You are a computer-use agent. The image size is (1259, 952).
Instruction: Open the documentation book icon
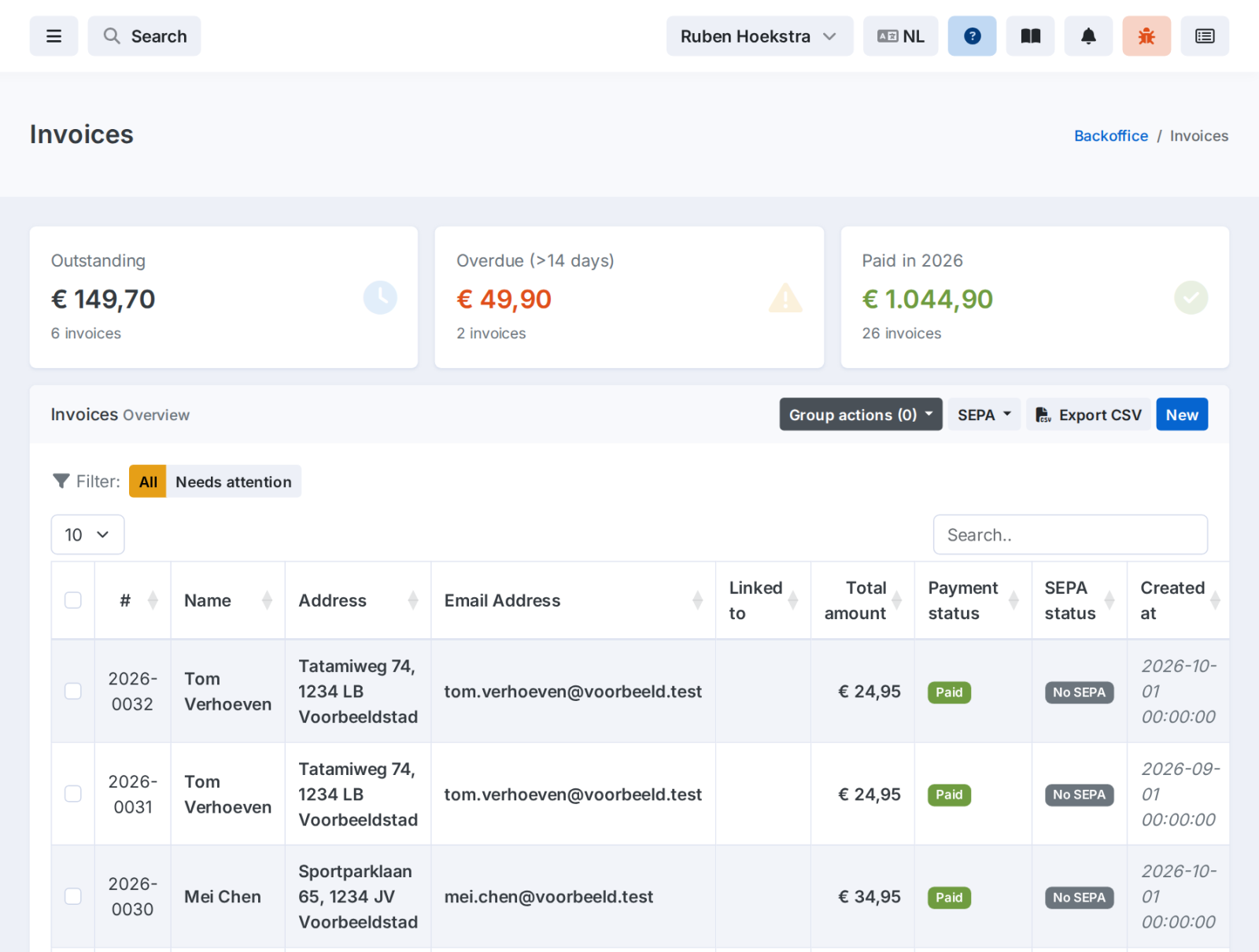(1030, 36)
